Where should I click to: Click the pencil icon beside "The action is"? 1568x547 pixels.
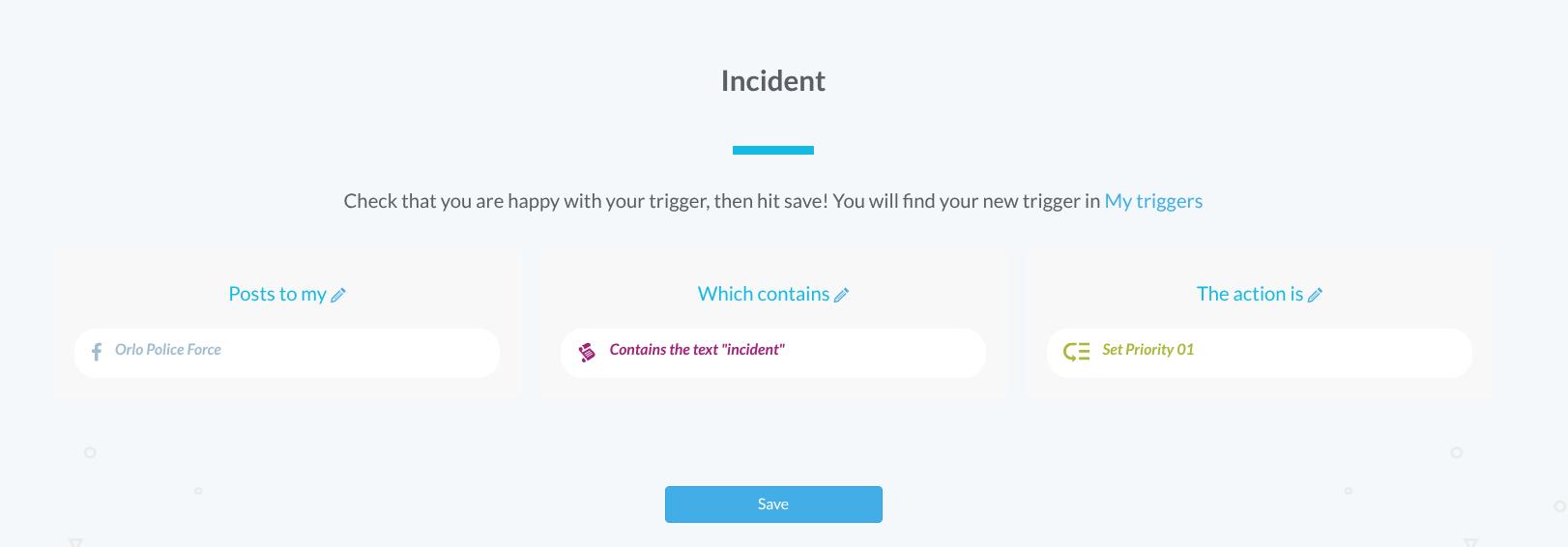(1315, 296)
